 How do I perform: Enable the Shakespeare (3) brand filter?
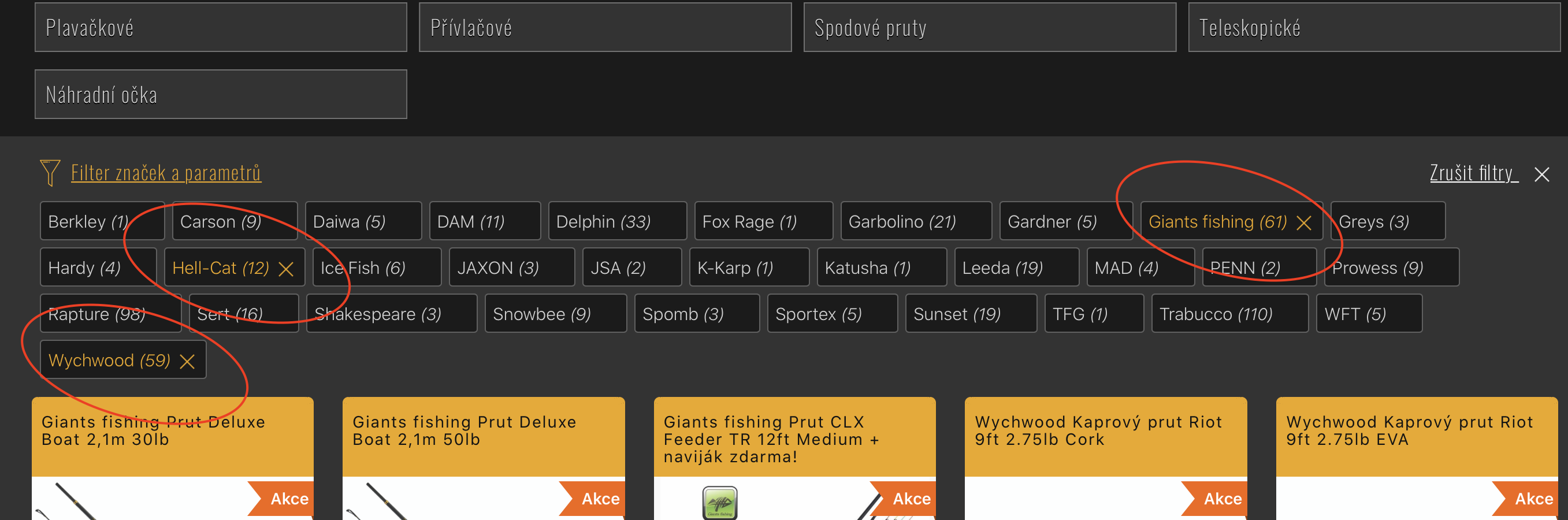(x=391, y=314)
